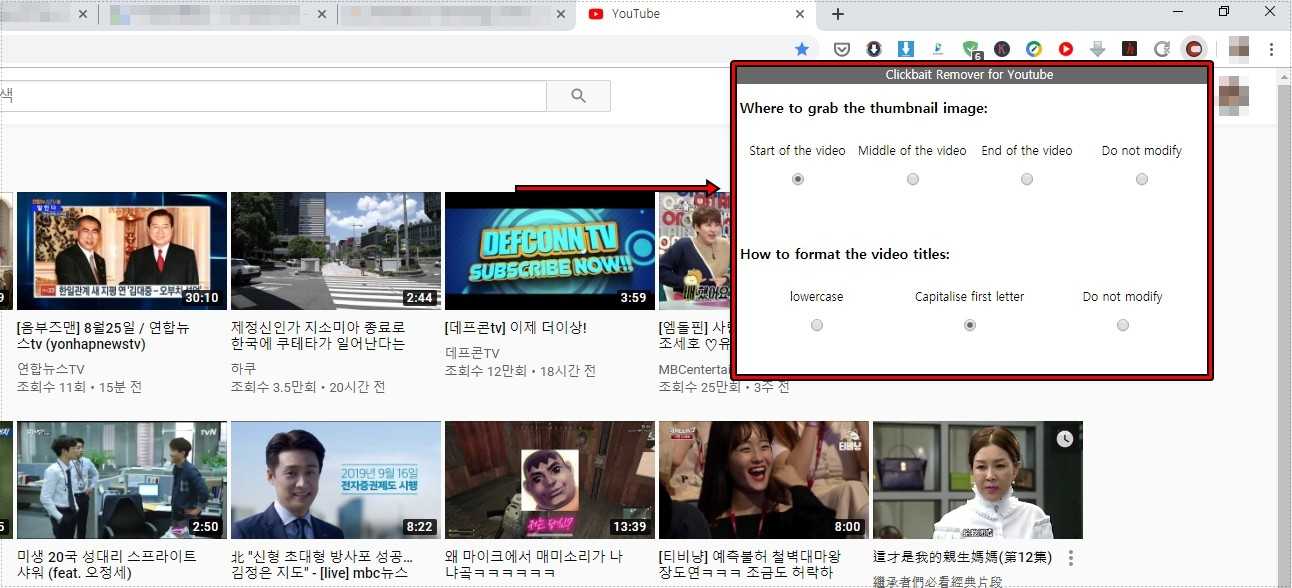The width and height of the screenshot is (1292, 588).
Task: Open the Chrome three-dot menu
Action: coord(1272,48)
